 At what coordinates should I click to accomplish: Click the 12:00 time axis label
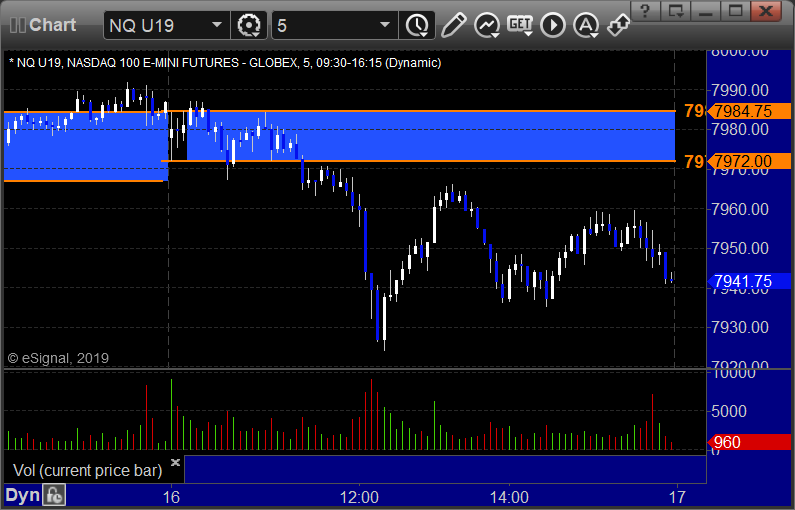[359, 497]
